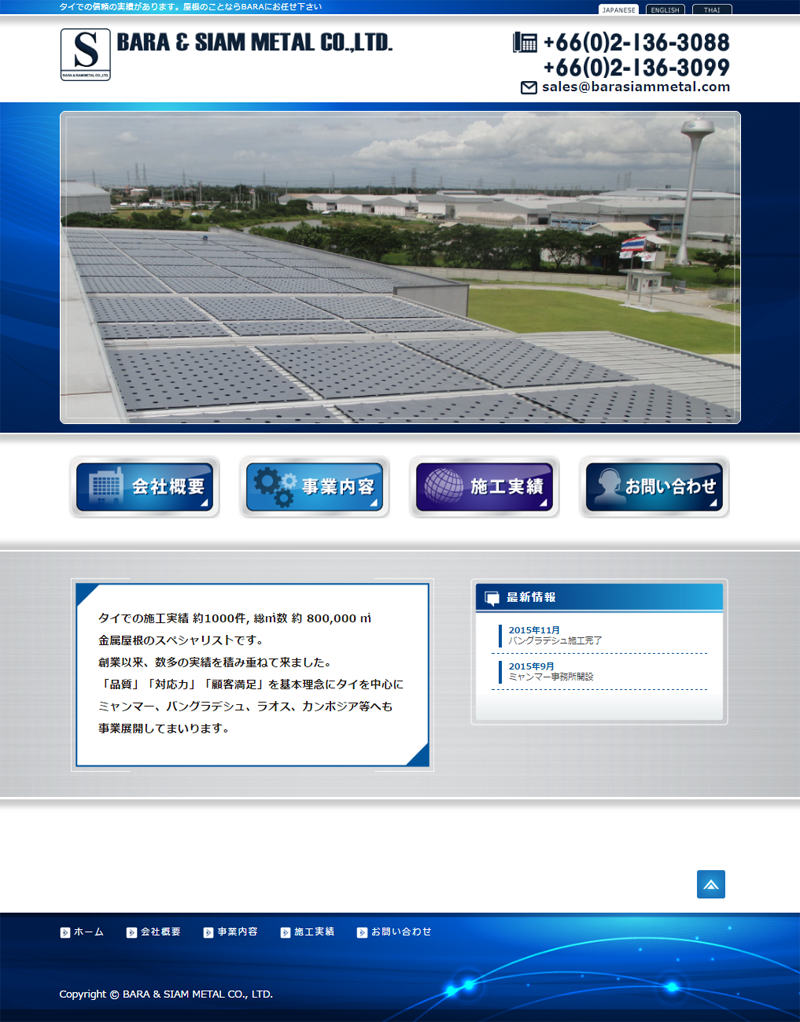Click the line 事業展開してまいります。

[164, 728]
